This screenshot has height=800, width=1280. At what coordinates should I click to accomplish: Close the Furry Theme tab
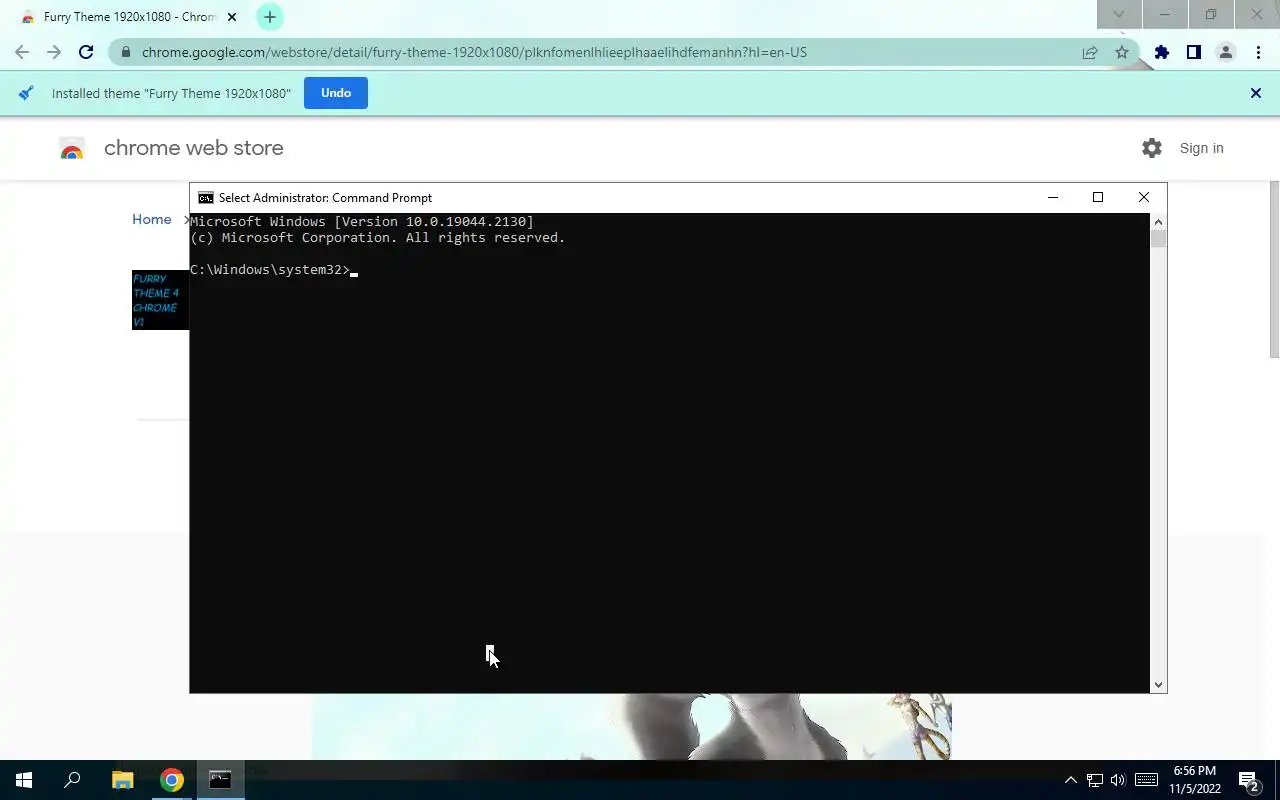coord(231,17)
